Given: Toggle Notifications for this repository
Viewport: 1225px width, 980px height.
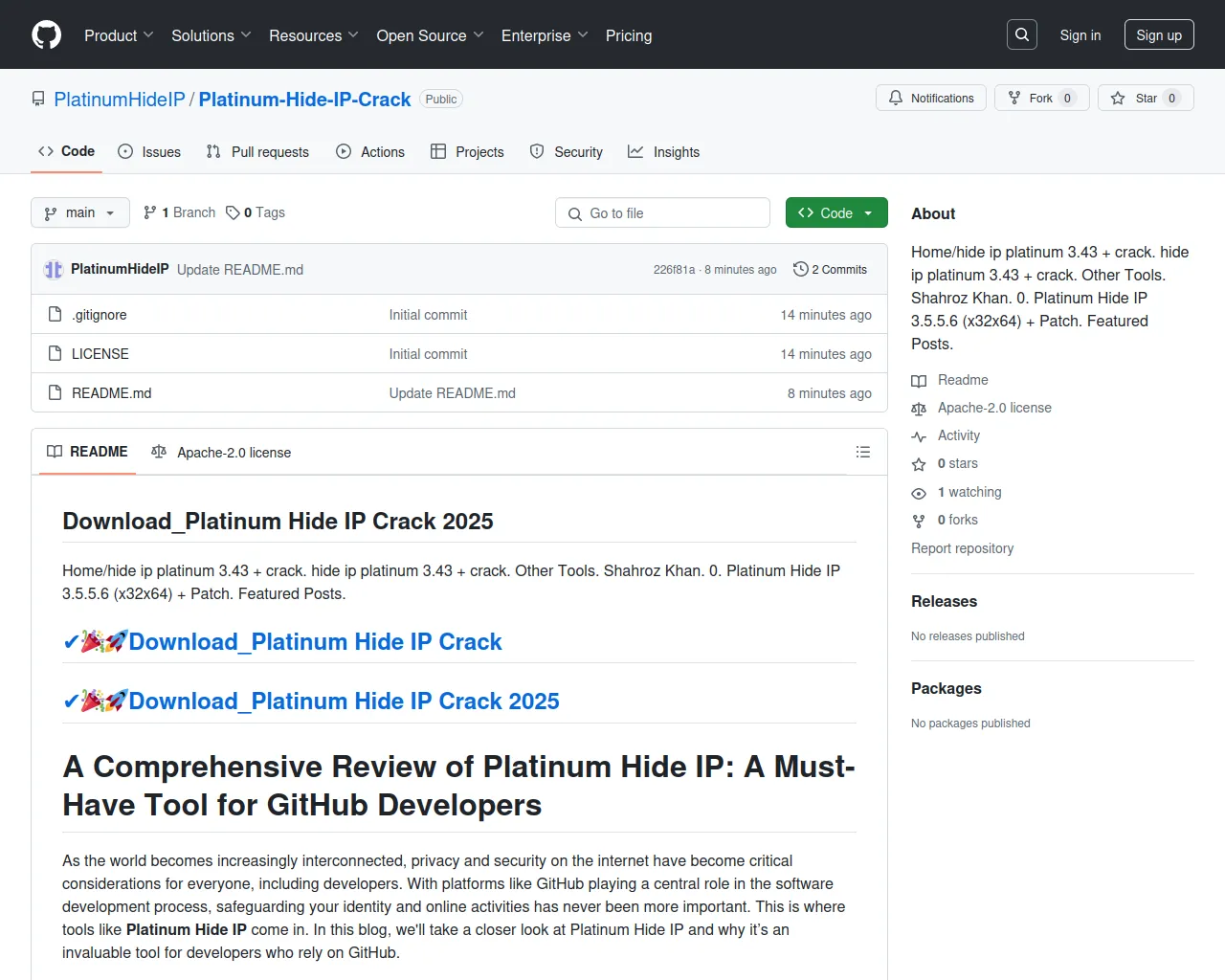Looking at the screenshot, I should (930, 99).
